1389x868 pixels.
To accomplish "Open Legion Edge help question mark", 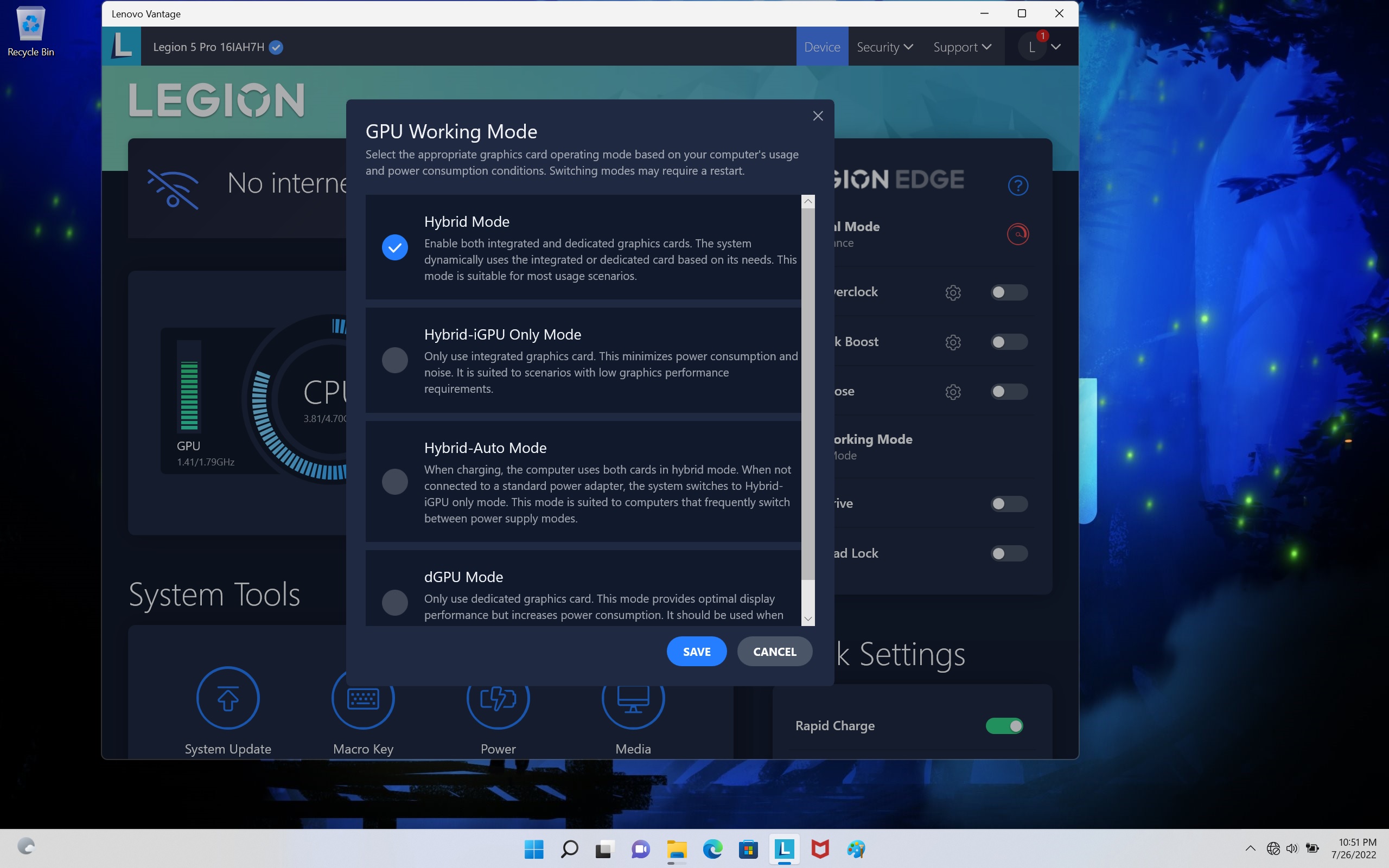I will pos(1018,186).
